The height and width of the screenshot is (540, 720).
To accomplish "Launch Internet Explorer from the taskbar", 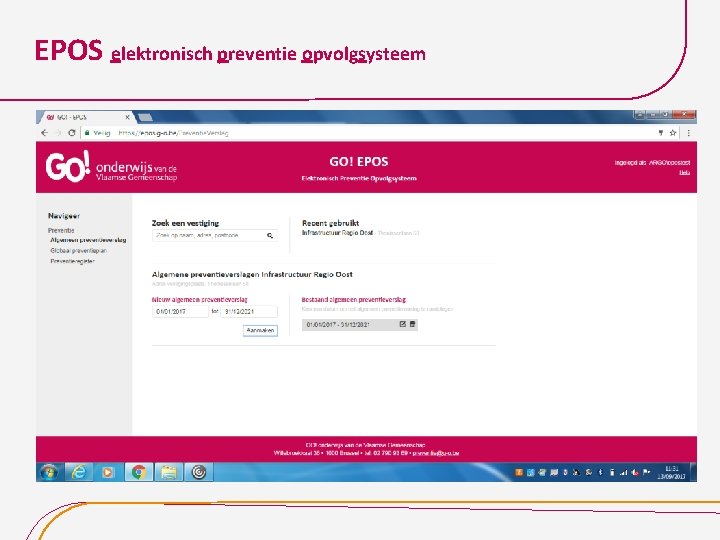I will coord(79,472).
